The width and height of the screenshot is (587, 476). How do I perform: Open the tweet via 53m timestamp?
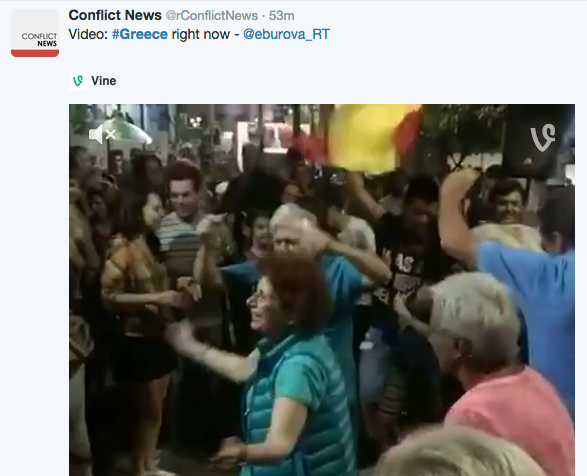click(282, 16)
